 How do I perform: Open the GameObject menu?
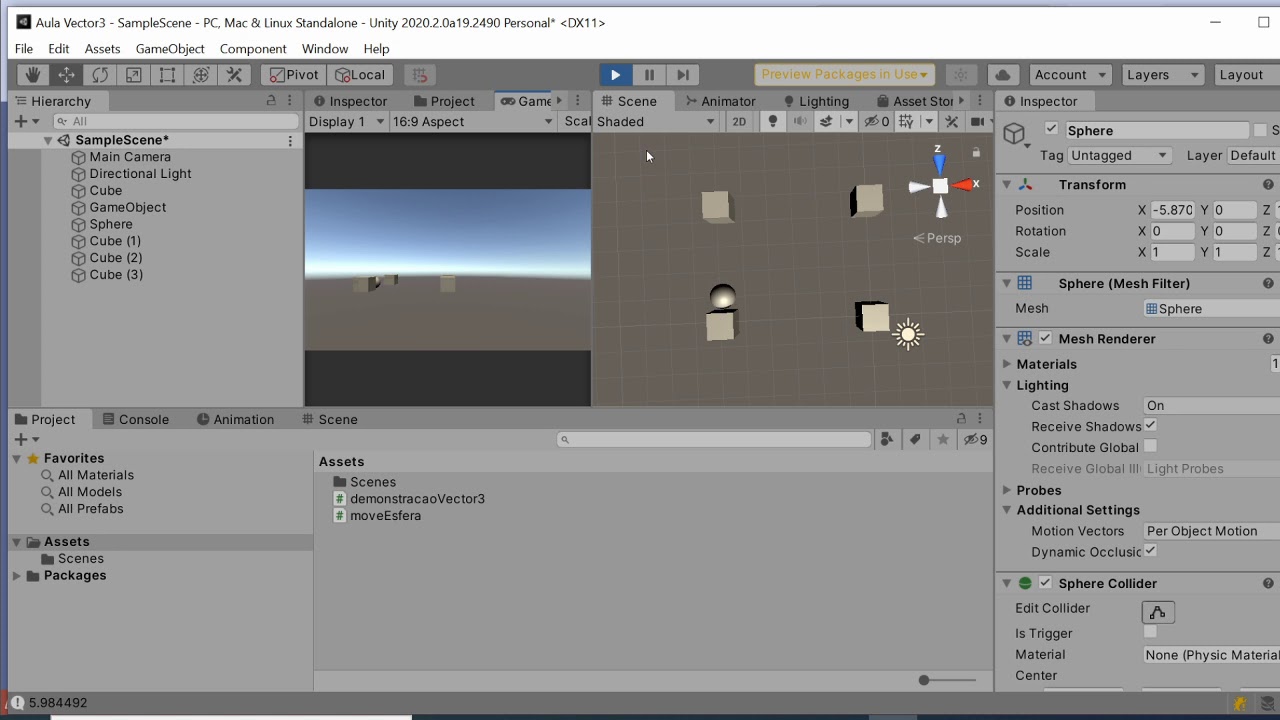tap(170, 49)
